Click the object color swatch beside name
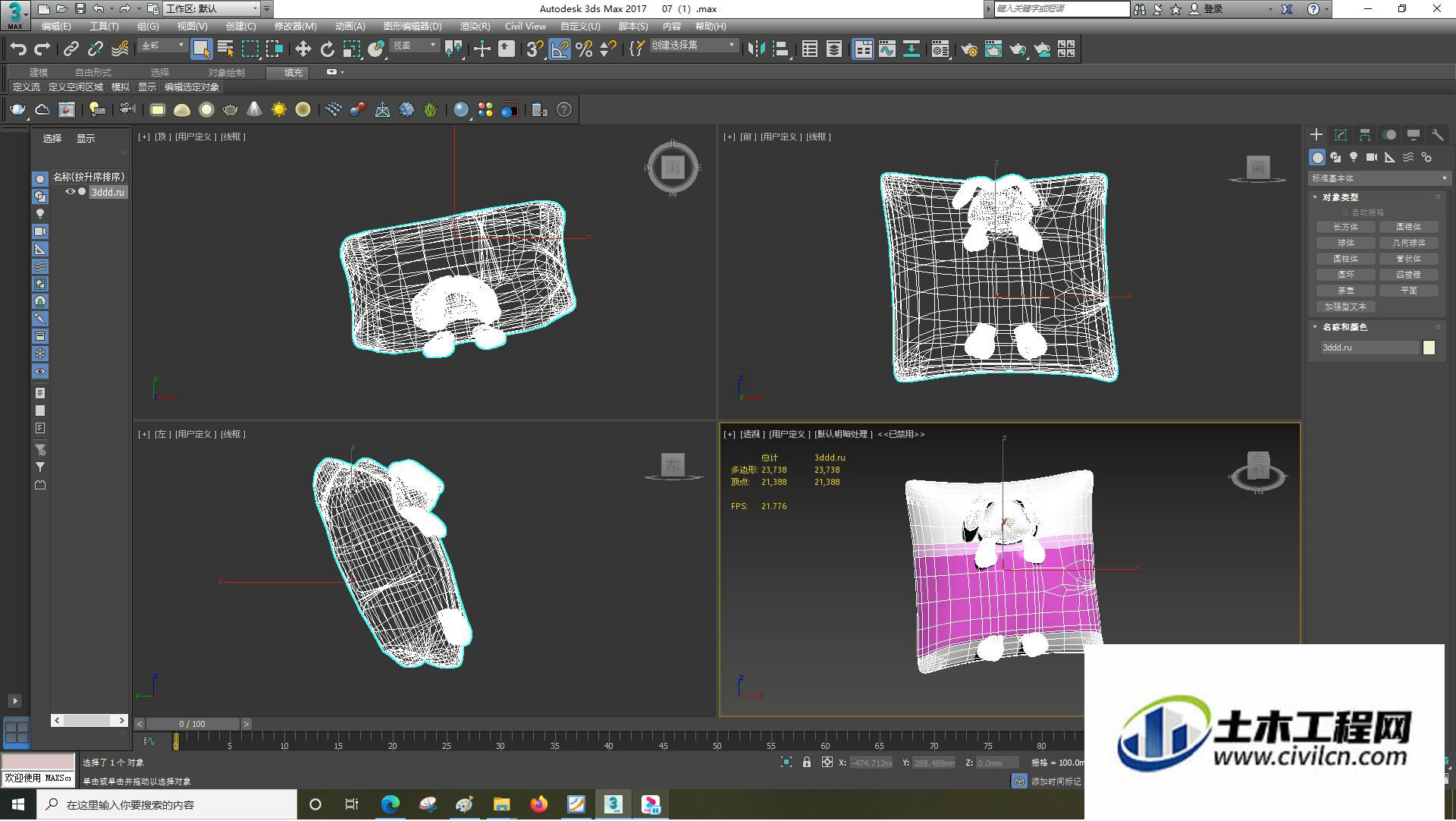Screen dimensions: 1456x821 1429,348
